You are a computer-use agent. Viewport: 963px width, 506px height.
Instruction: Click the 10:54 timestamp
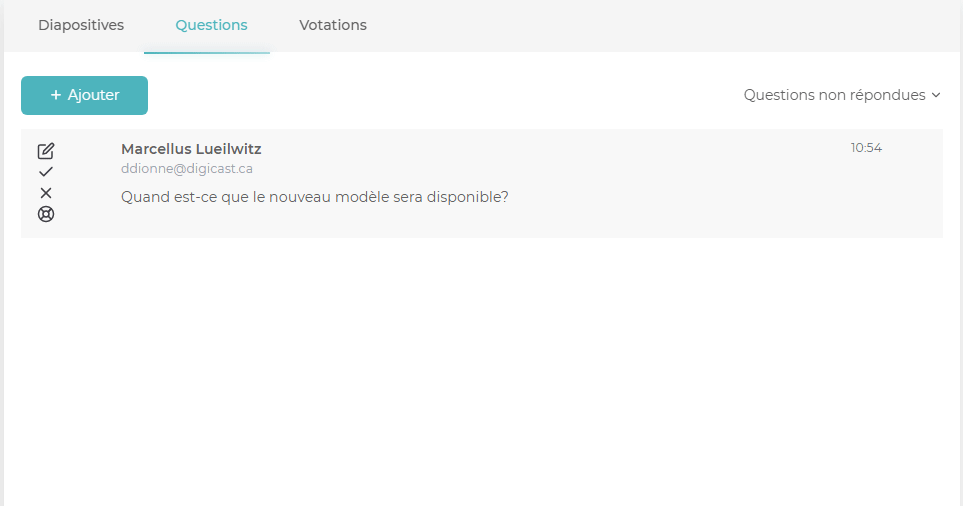[x=866, y=148]
